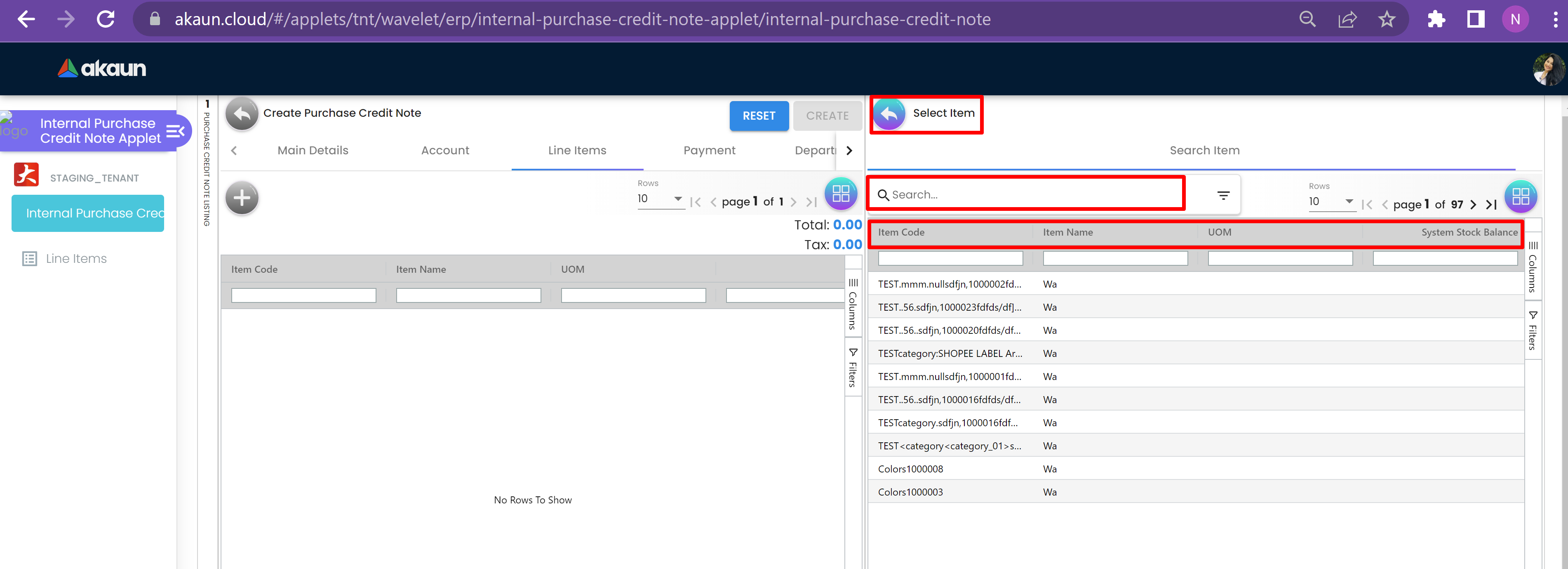This screenshot has width=1568, height=569.
Task: Expand Columns side panel in item grid
Action: pyautogui.click(x=1533, y=267)
